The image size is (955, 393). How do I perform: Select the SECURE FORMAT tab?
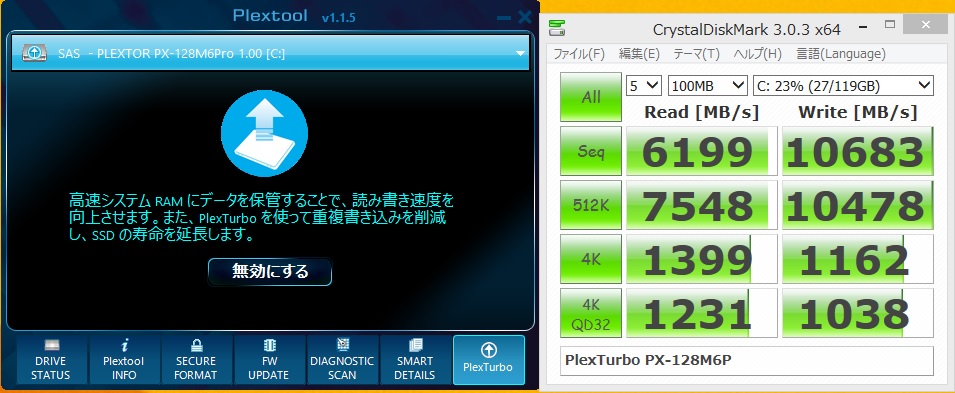point(196,360)
